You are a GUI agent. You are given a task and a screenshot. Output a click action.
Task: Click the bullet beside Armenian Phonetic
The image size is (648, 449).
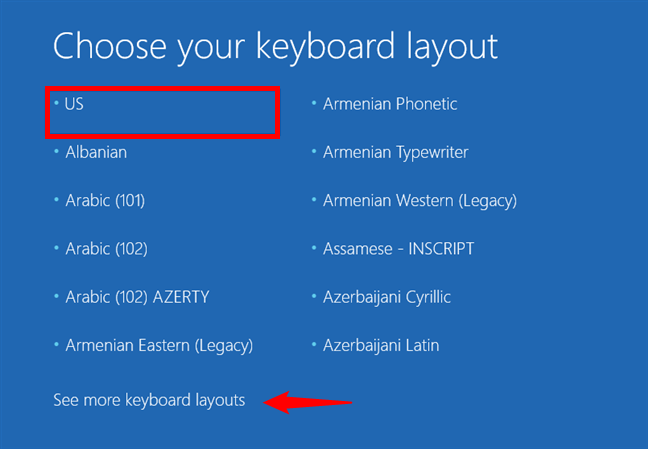[x=314, y=103]
